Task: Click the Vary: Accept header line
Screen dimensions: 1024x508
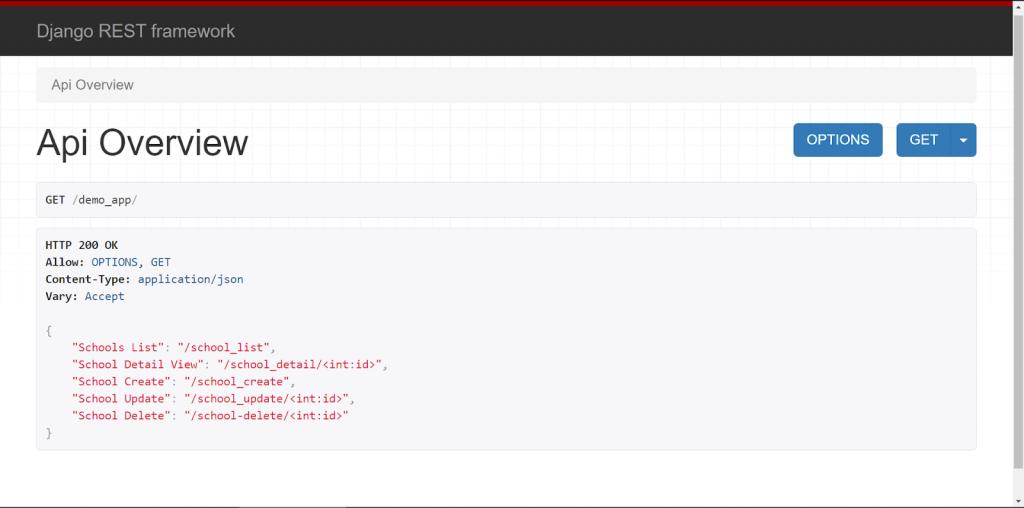Action: pos(85,296)
